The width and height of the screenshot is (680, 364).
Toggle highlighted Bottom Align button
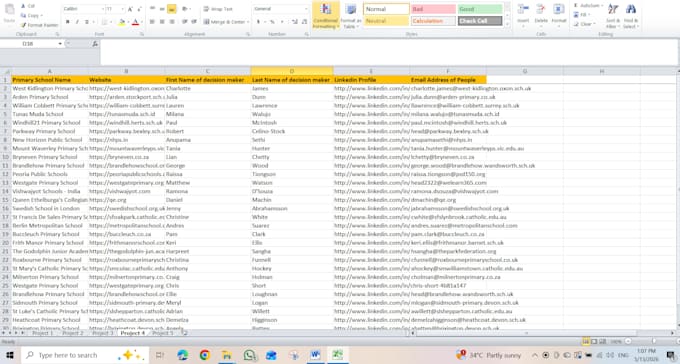pyautogui.click(x=172, y=9)
